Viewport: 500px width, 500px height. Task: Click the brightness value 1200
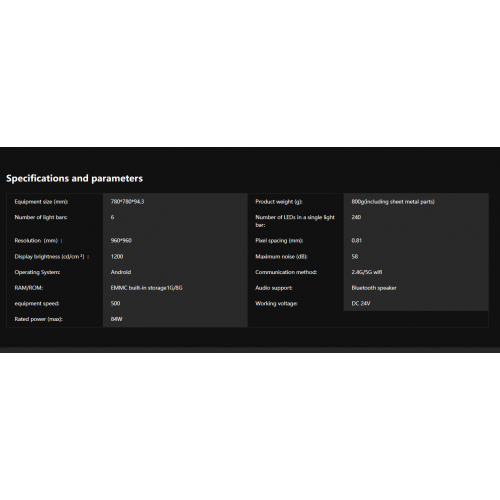click(x=117, y=257)
